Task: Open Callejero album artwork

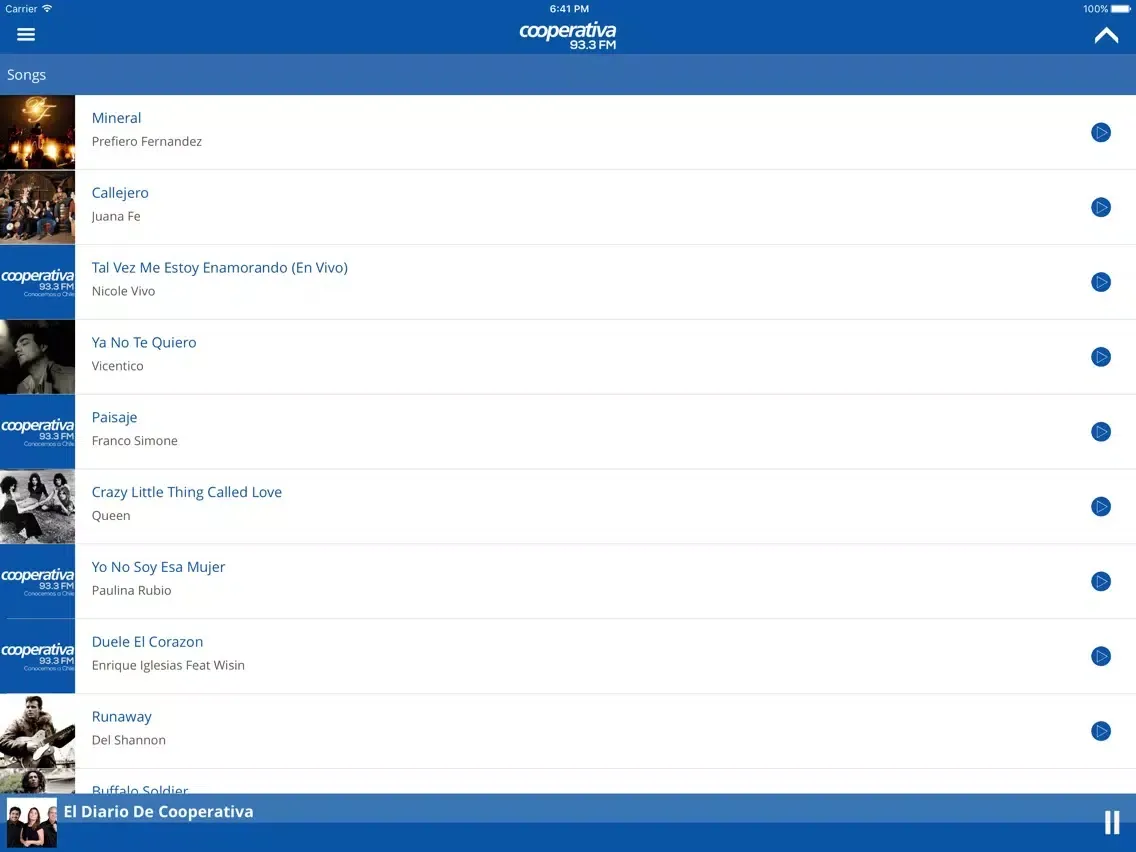Action: (x=37, y=207)
